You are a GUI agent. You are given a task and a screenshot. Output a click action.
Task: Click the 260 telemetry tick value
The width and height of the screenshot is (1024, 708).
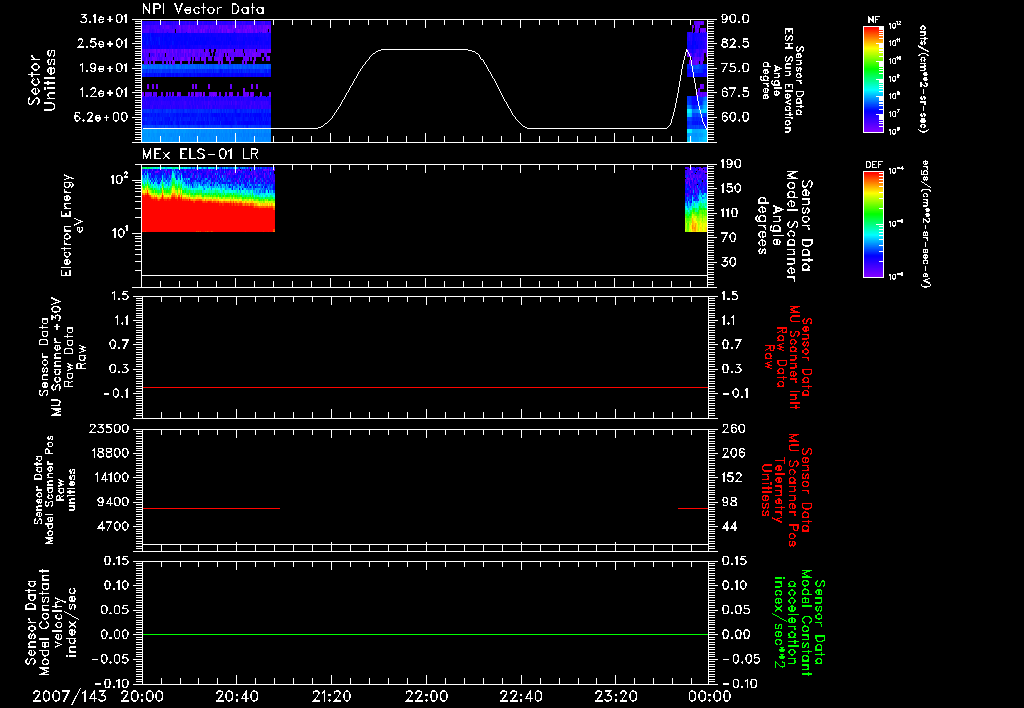[733, 428]
